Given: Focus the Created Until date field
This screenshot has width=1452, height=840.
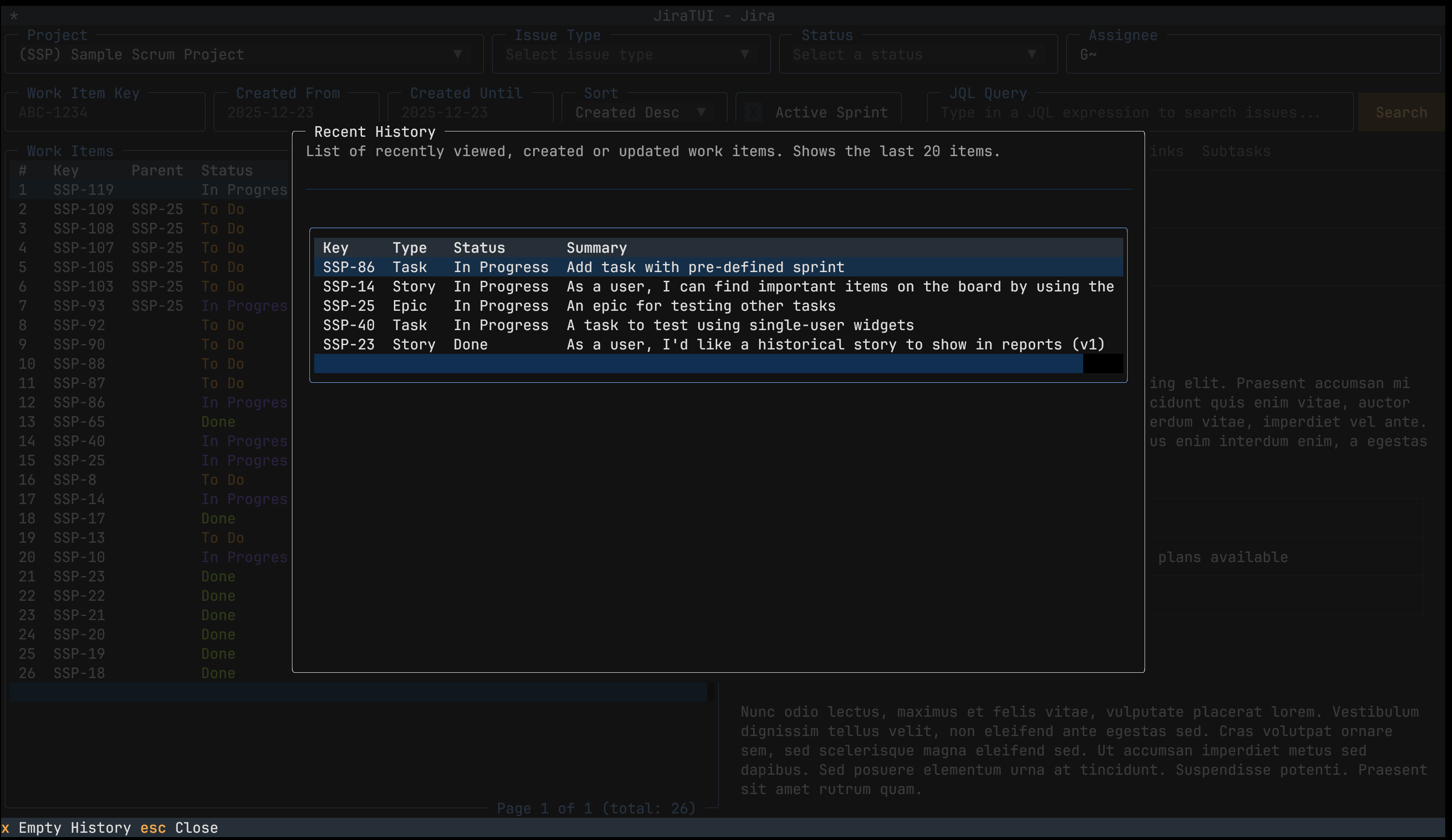Looking at the screenshot, I should (x=470, y=112).
